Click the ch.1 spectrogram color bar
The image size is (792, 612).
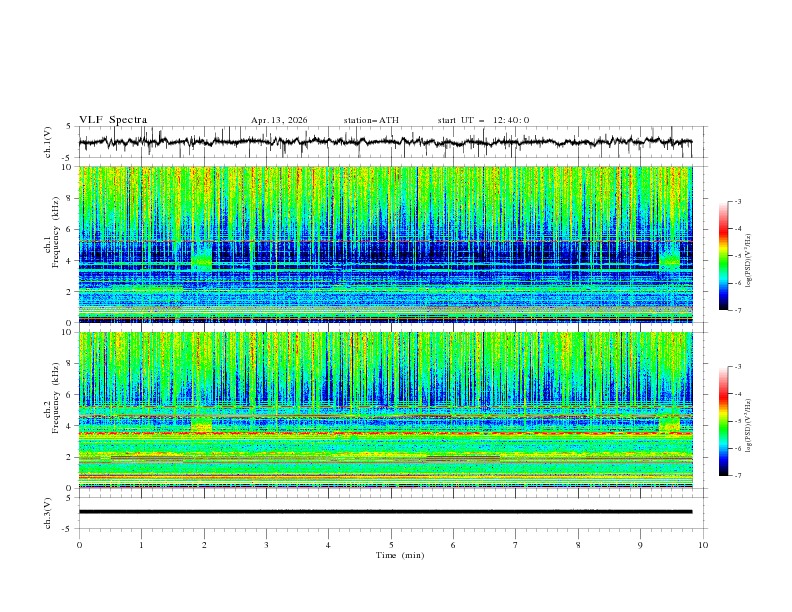pos(723,256)
